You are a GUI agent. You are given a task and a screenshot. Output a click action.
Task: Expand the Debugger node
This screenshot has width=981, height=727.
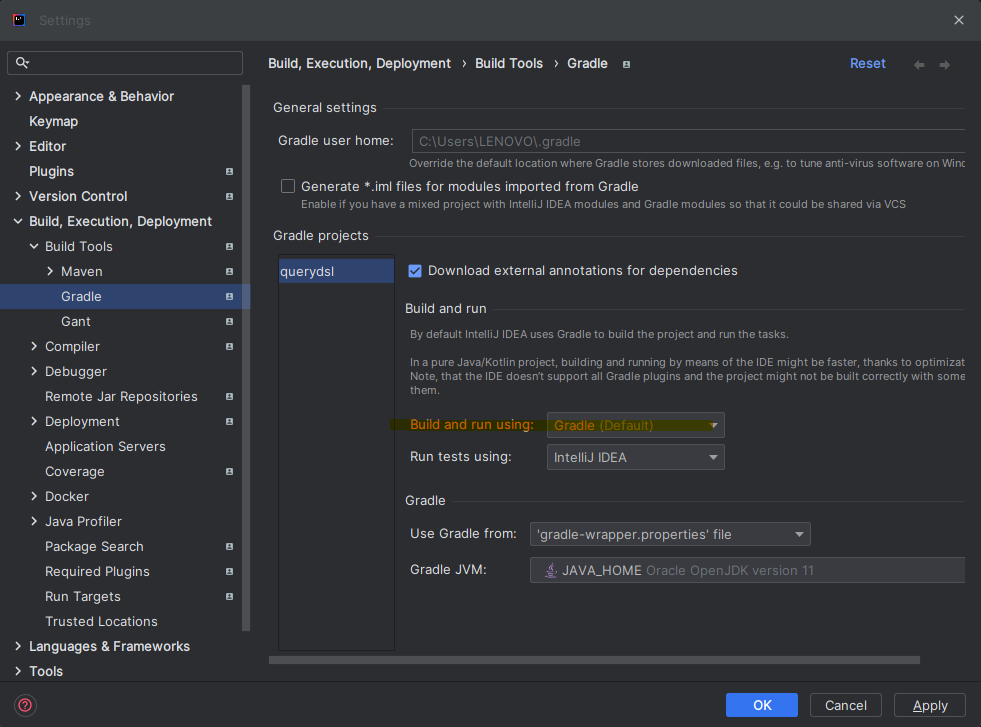[x=34, y=371]
